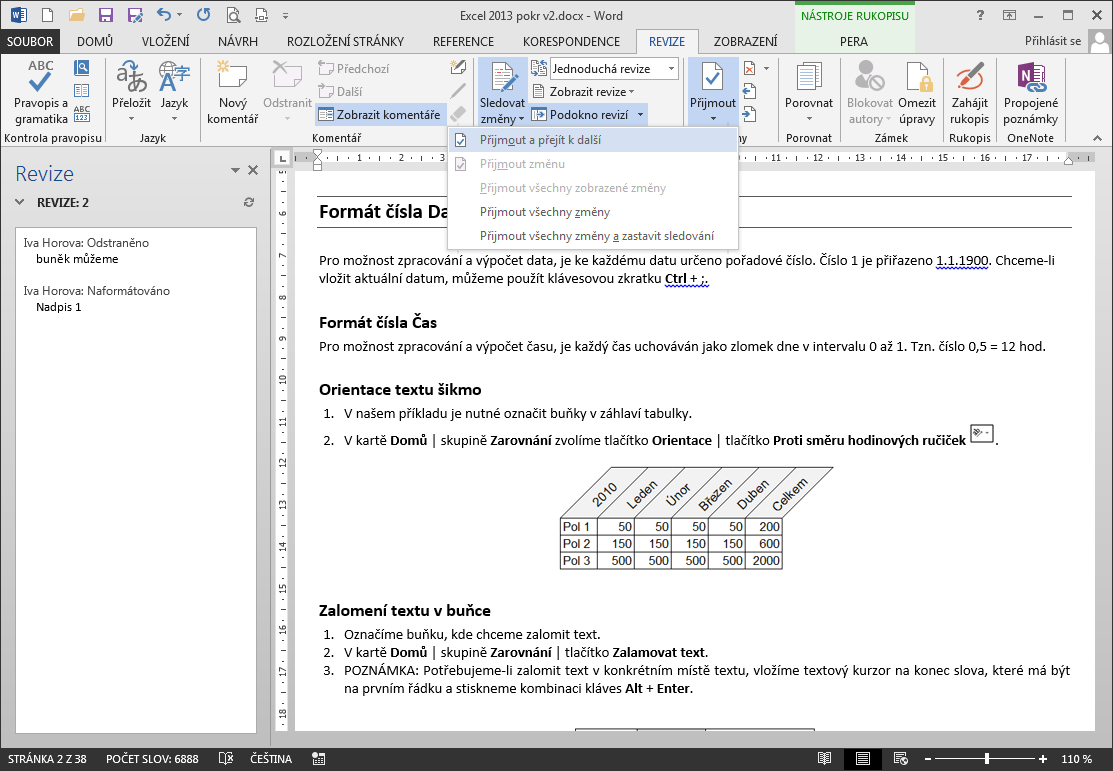Open Customize Quick Access Toolbar dropdown
This screenshot has height=771, width=1113.
[285, 15]
